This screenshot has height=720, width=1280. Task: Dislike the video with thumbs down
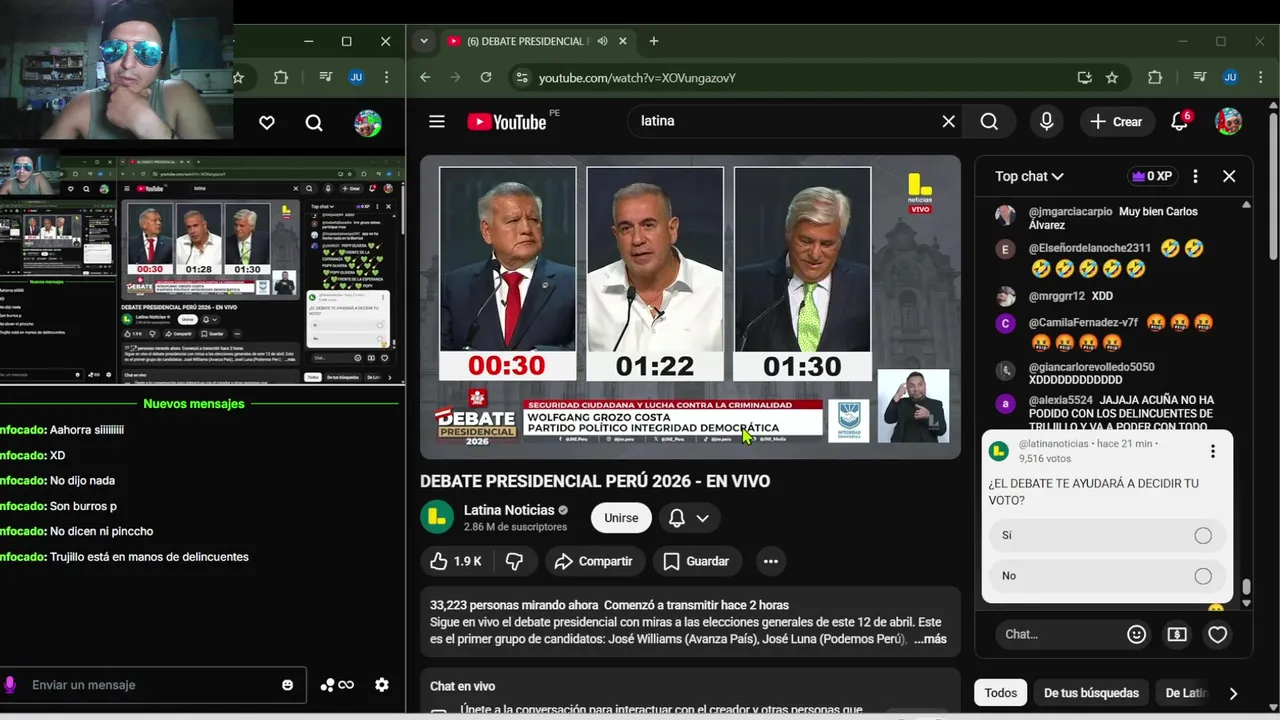pos(514,561)
